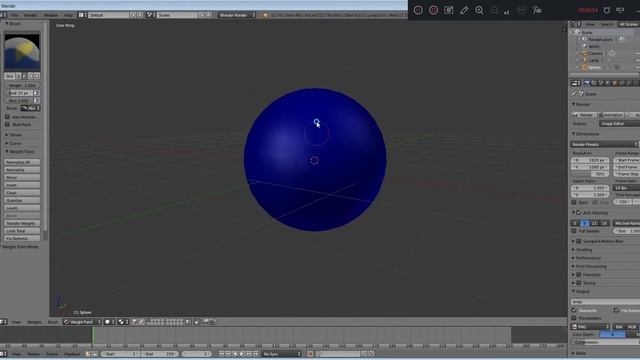Toggle the Sampled Motion Blur checkbox
Viewport: 640px width, 360px height.
click(x=579, y=241)
